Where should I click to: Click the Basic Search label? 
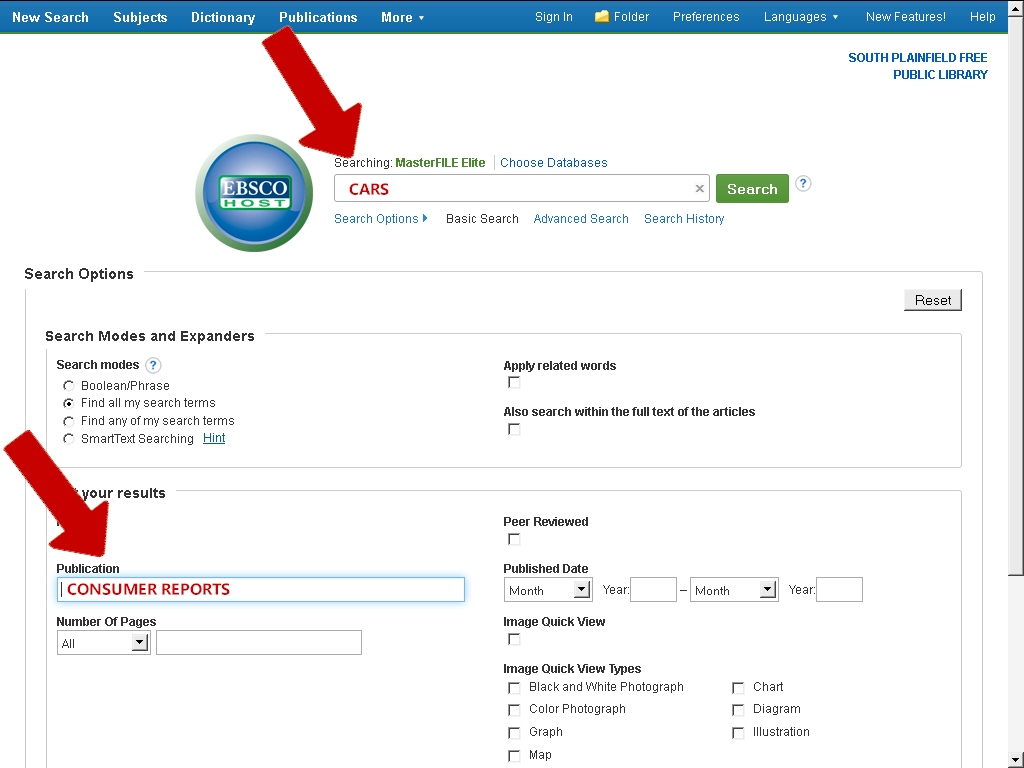pos(482,219)
